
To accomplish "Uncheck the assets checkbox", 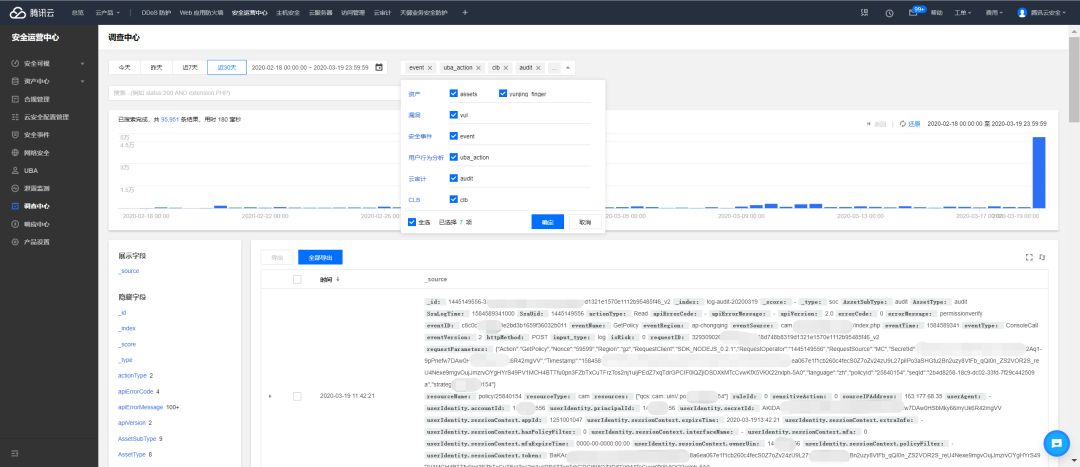I will [x=454, y=93].
